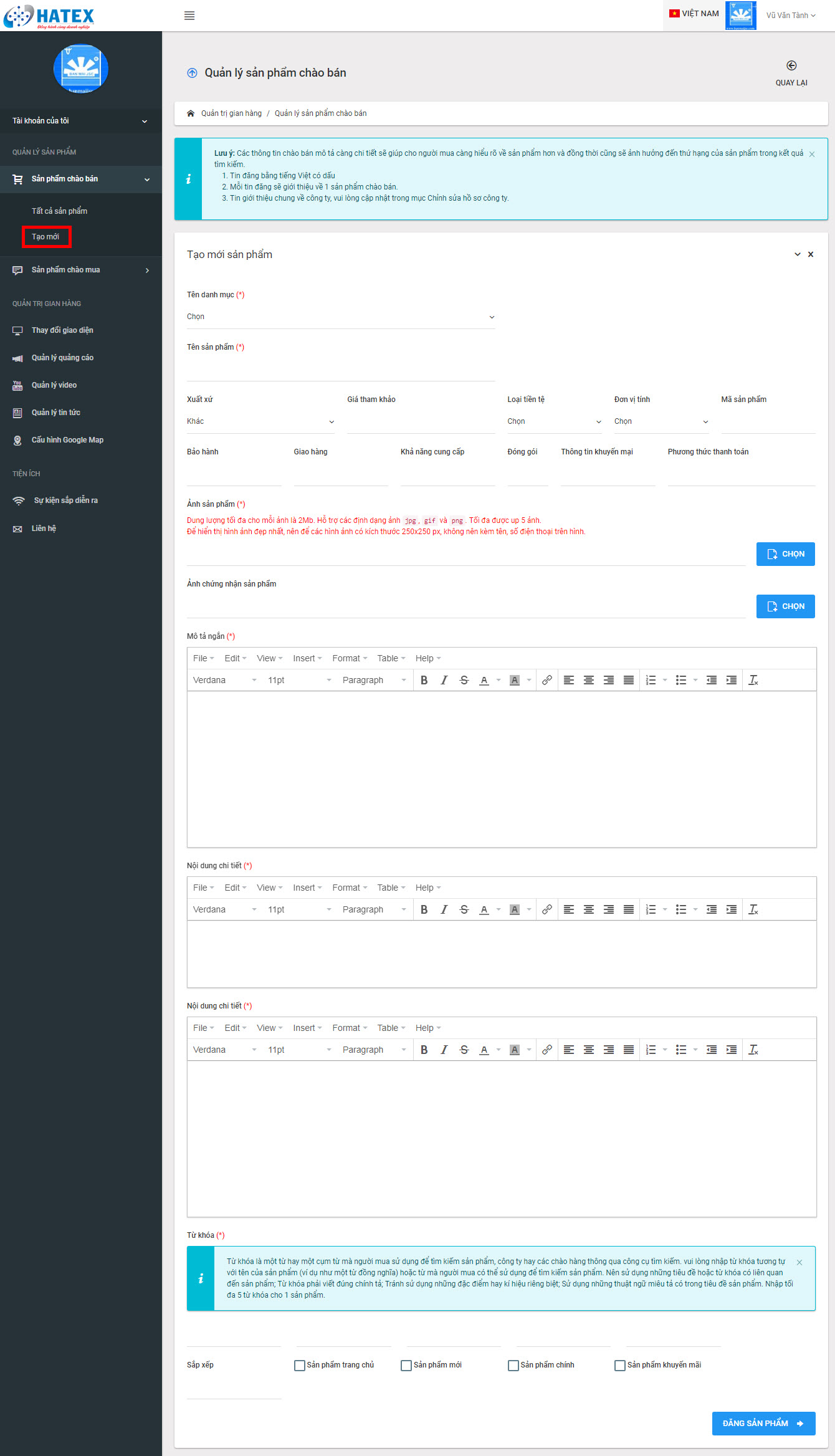Click the Tên sản phẩm input field
The width and height of the screenshot is (835, 1456).
pyautogui.click(x=341, y=370)
